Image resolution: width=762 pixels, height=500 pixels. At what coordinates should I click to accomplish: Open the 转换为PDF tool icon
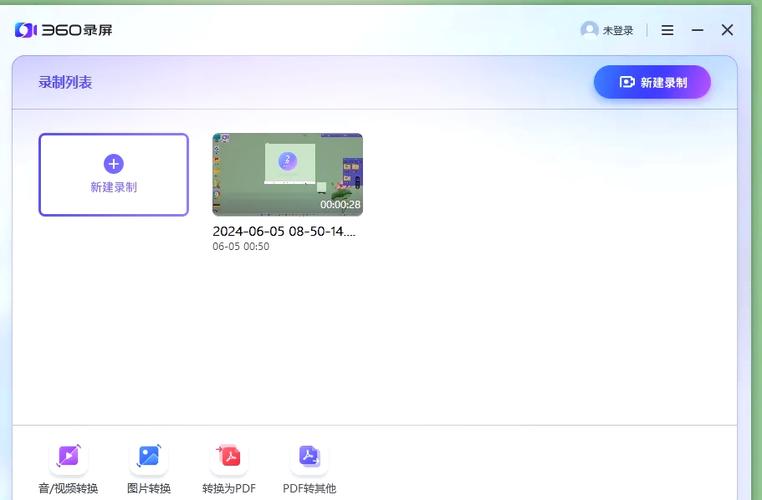click(x=229, y=456)
